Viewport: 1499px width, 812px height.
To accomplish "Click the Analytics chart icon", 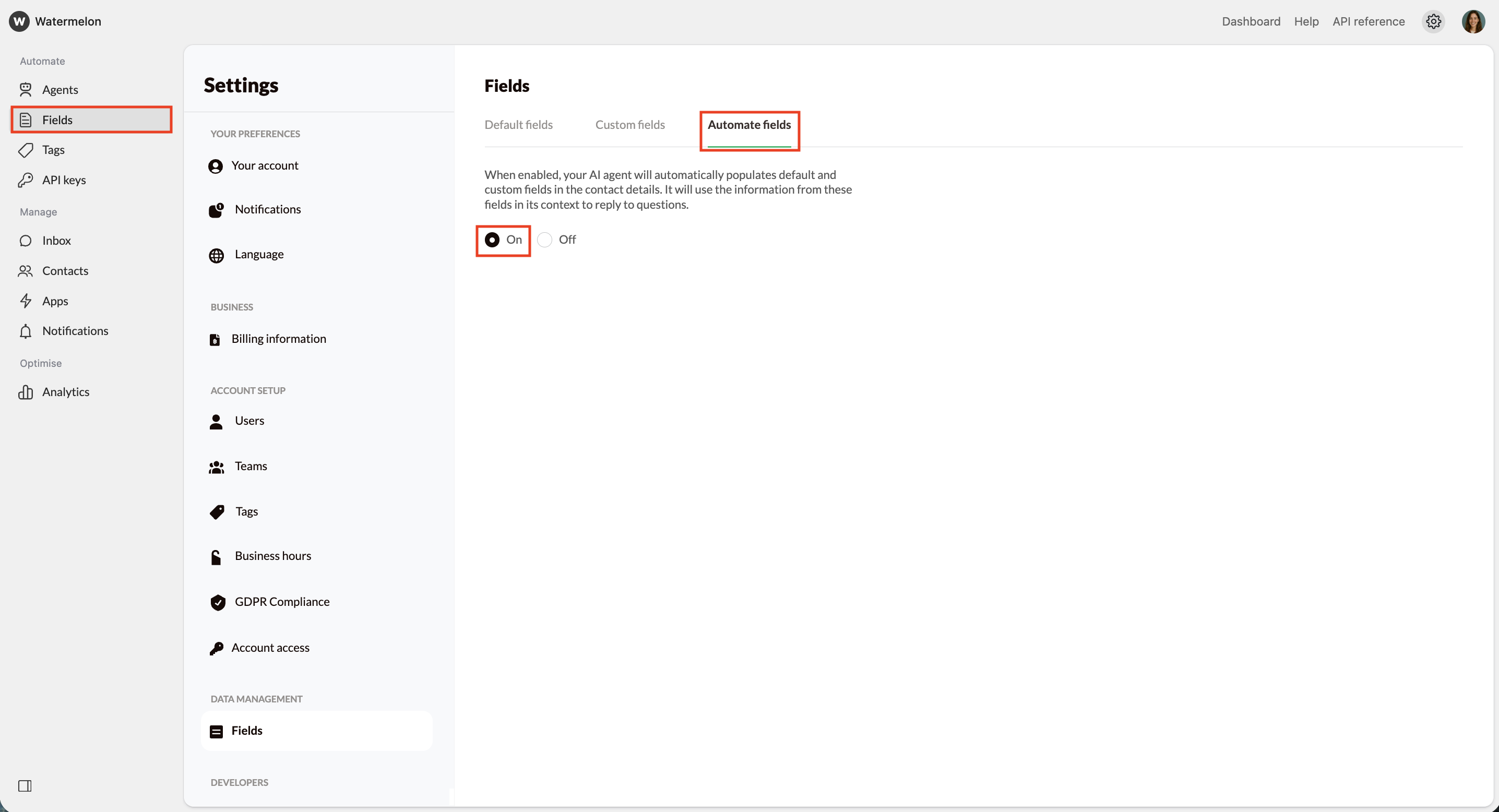I will coord(26,391).
